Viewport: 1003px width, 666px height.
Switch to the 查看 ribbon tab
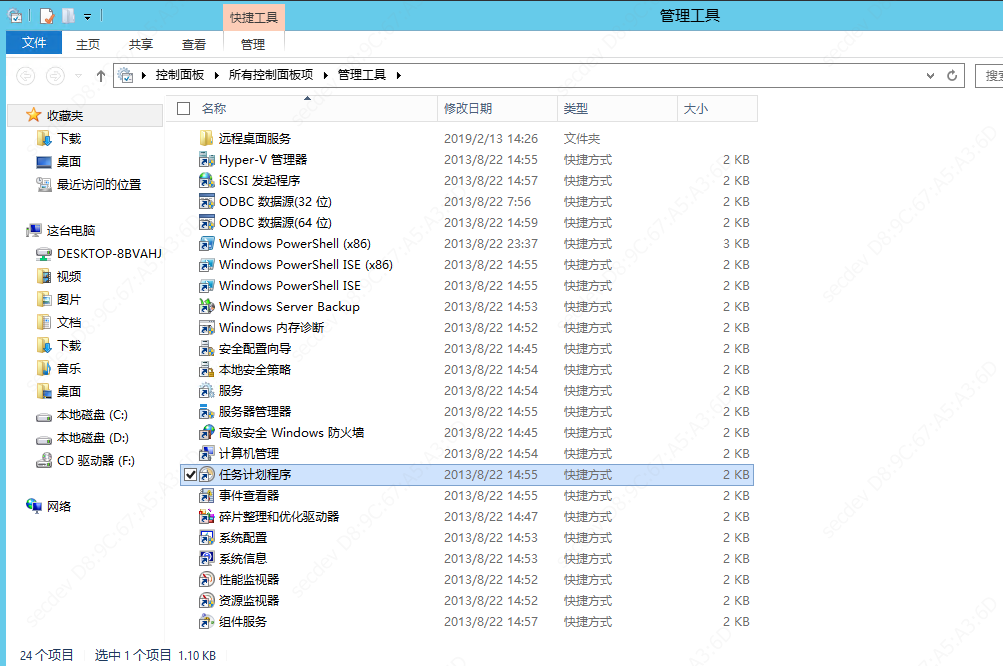tap(193, 43)
